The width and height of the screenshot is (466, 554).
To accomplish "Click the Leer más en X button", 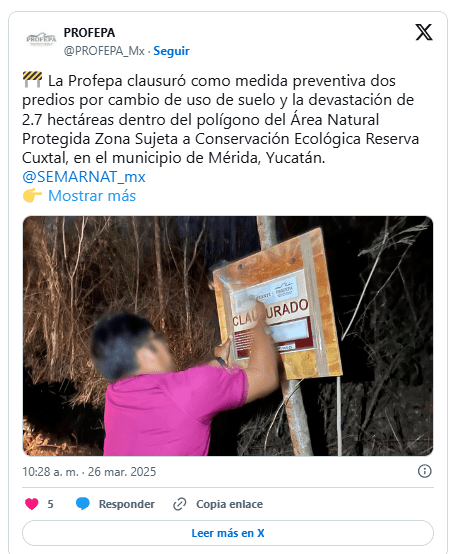I will point(228,533).
